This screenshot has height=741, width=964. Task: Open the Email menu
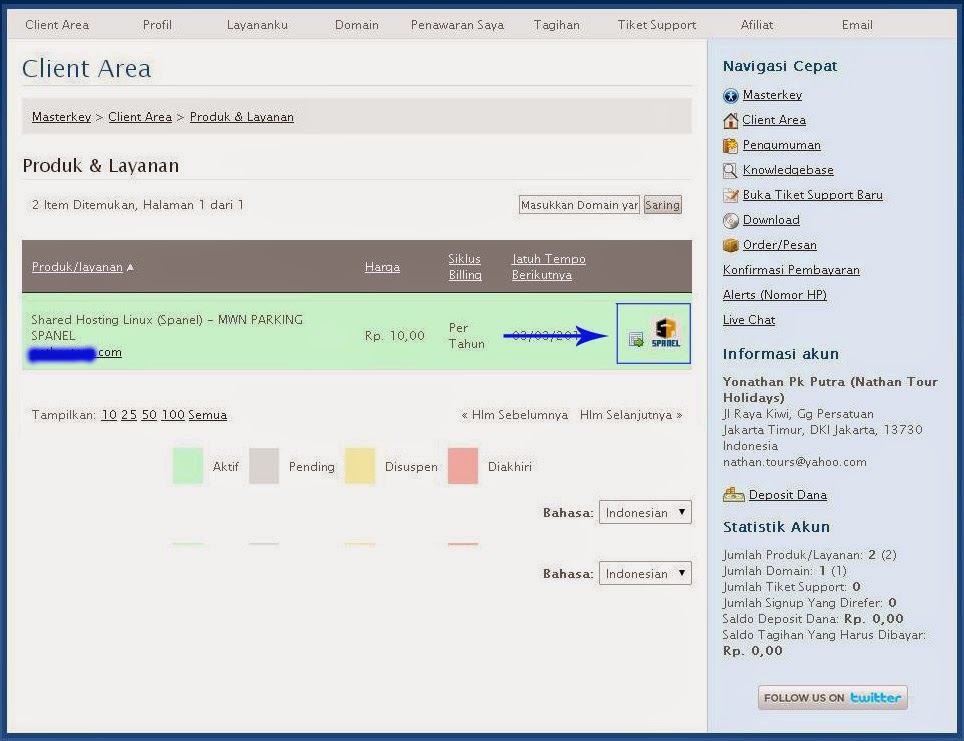[x=857, y=25]
